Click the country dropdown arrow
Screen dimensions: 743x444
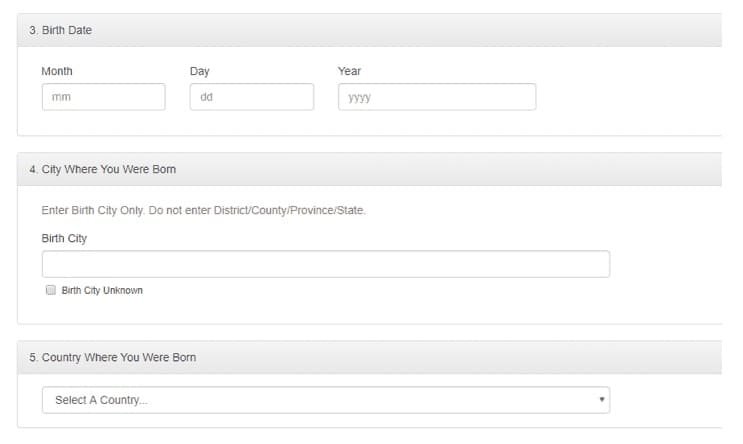pyautogui.click(x=601, y=400)
